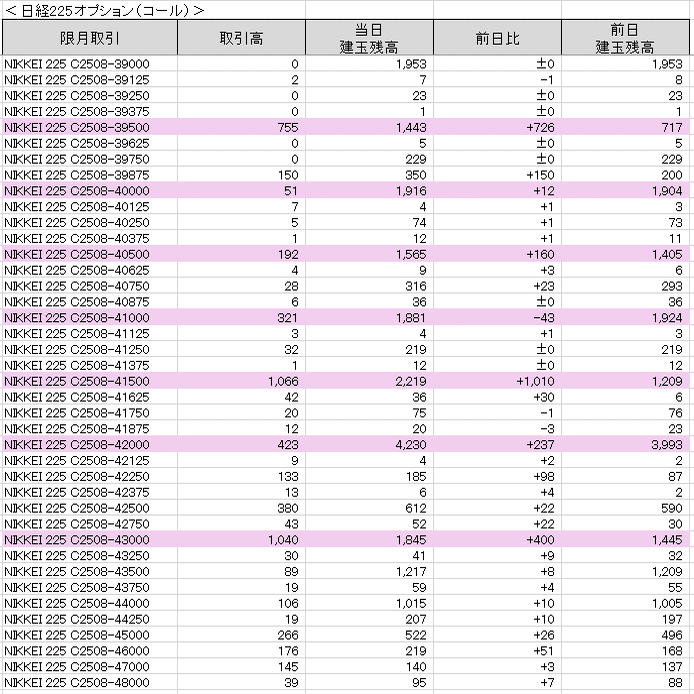Click open interest value 4,230
694x694 pixels.
[411, 445]
